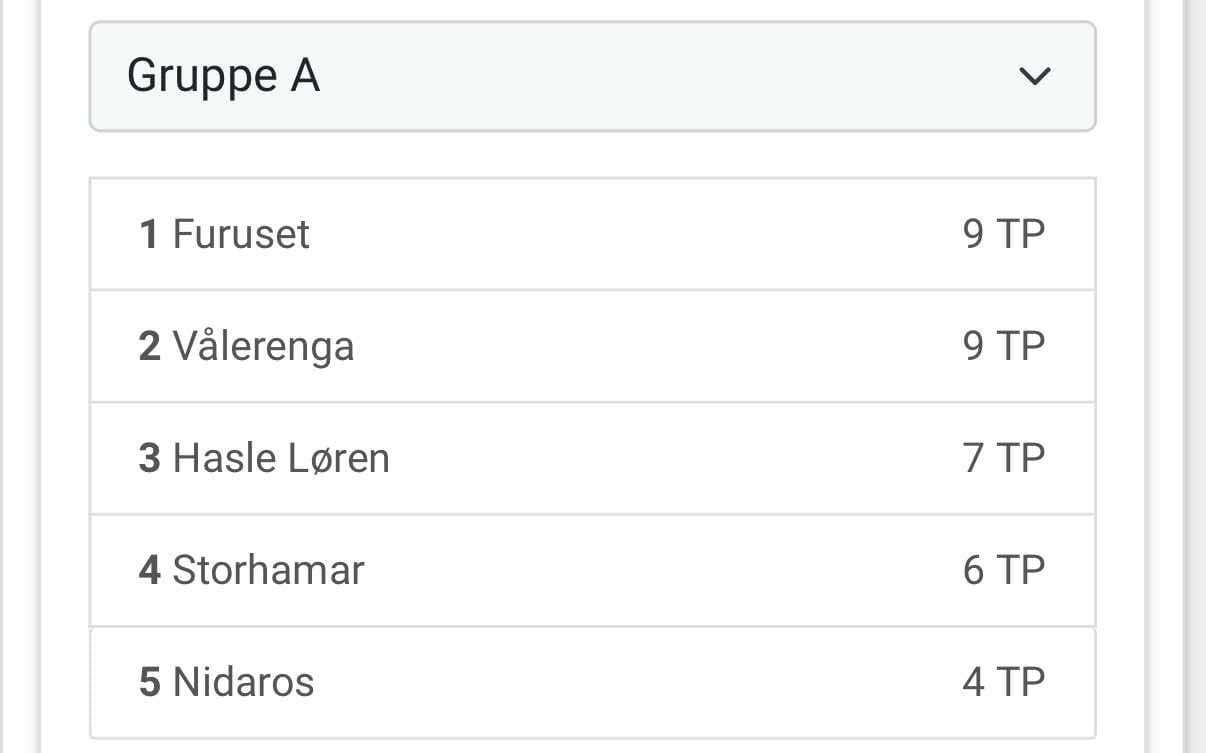This screenshot has height=753, width=1206.
Task: Click Vålerenga's 9 TP points value
Action: click(x=1003, y=346)
